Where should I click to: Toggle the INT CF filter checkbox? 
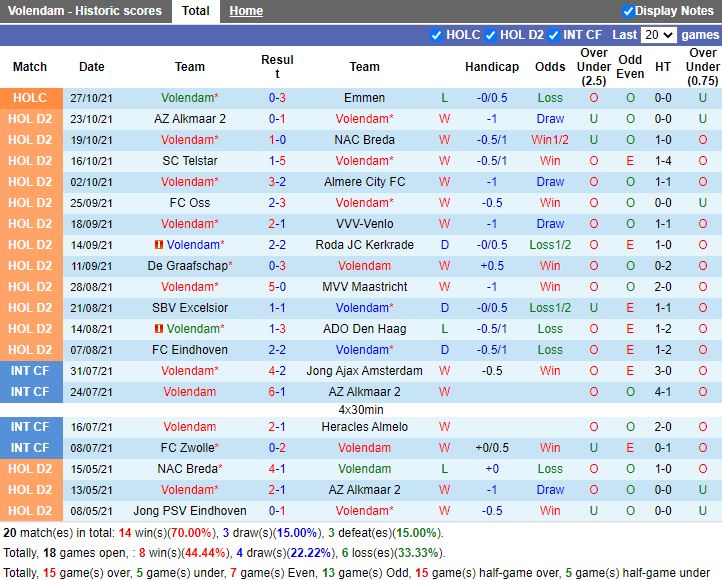(x=554, y=35)
